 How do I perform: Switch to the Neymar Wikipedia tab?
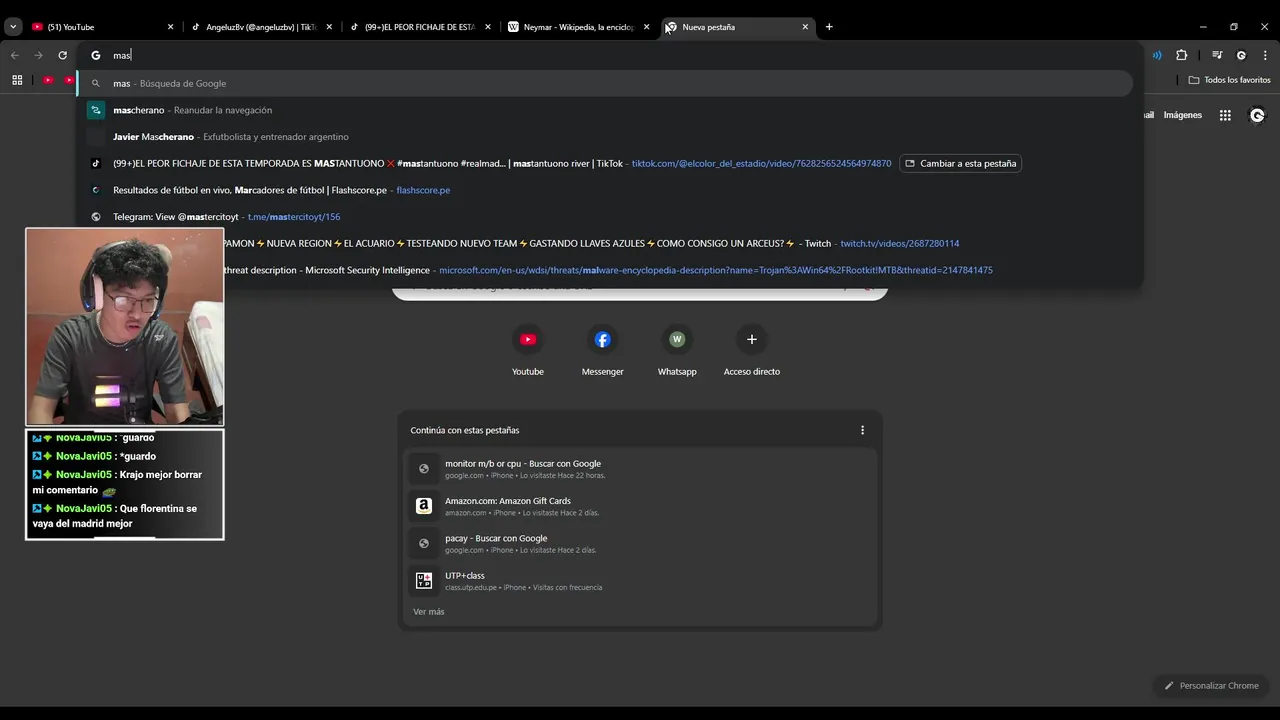[x=579, y=27]
